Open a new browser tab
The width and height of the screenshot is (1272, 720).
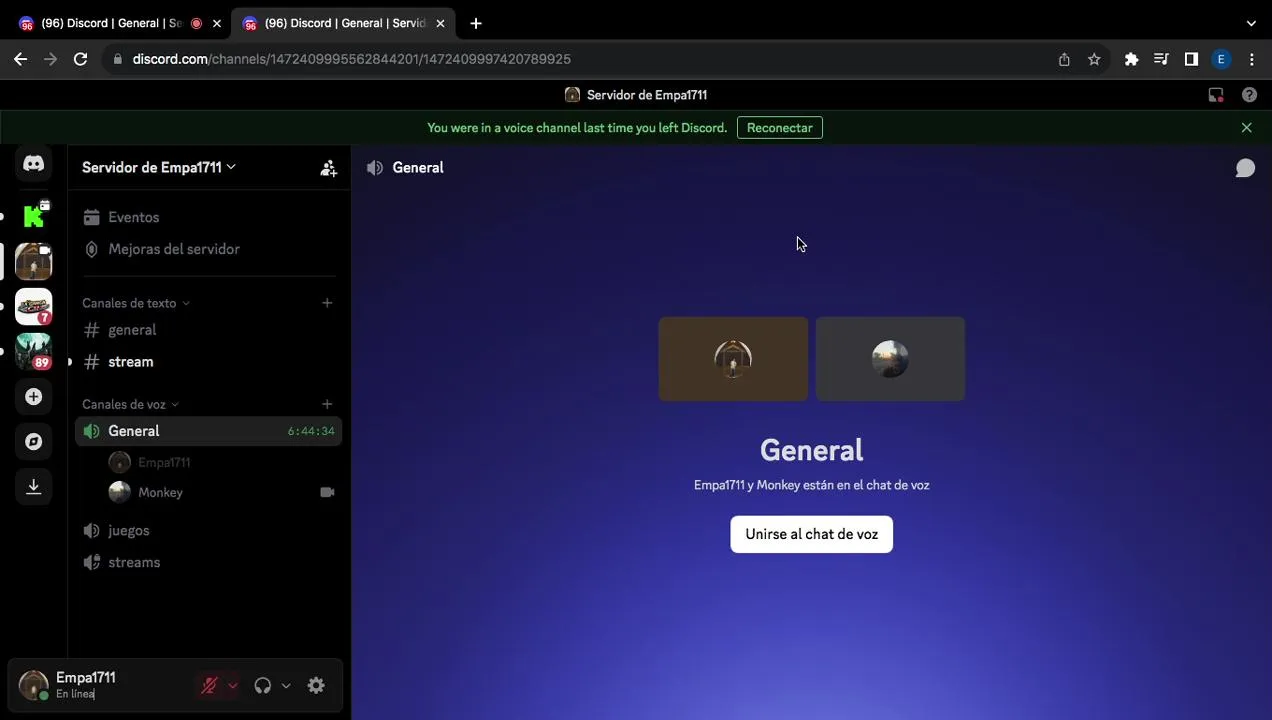(x=476, y=23)
